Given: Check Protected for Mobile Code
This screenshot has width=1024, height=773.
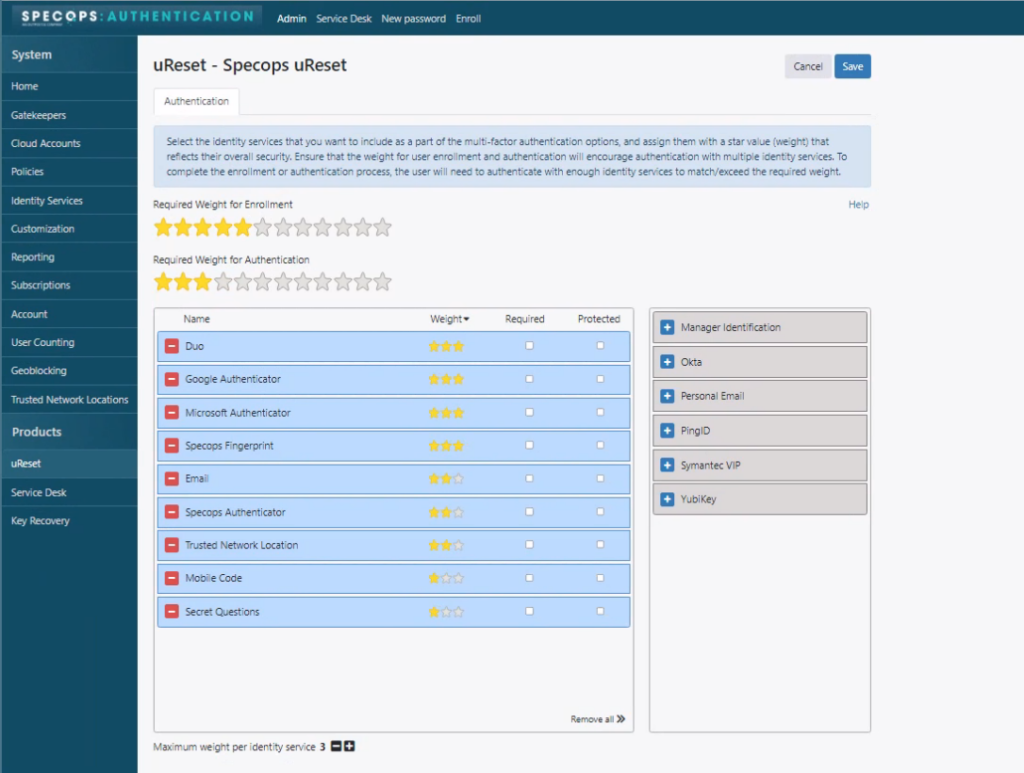Looking at the screenshot, I should [600, 578].
